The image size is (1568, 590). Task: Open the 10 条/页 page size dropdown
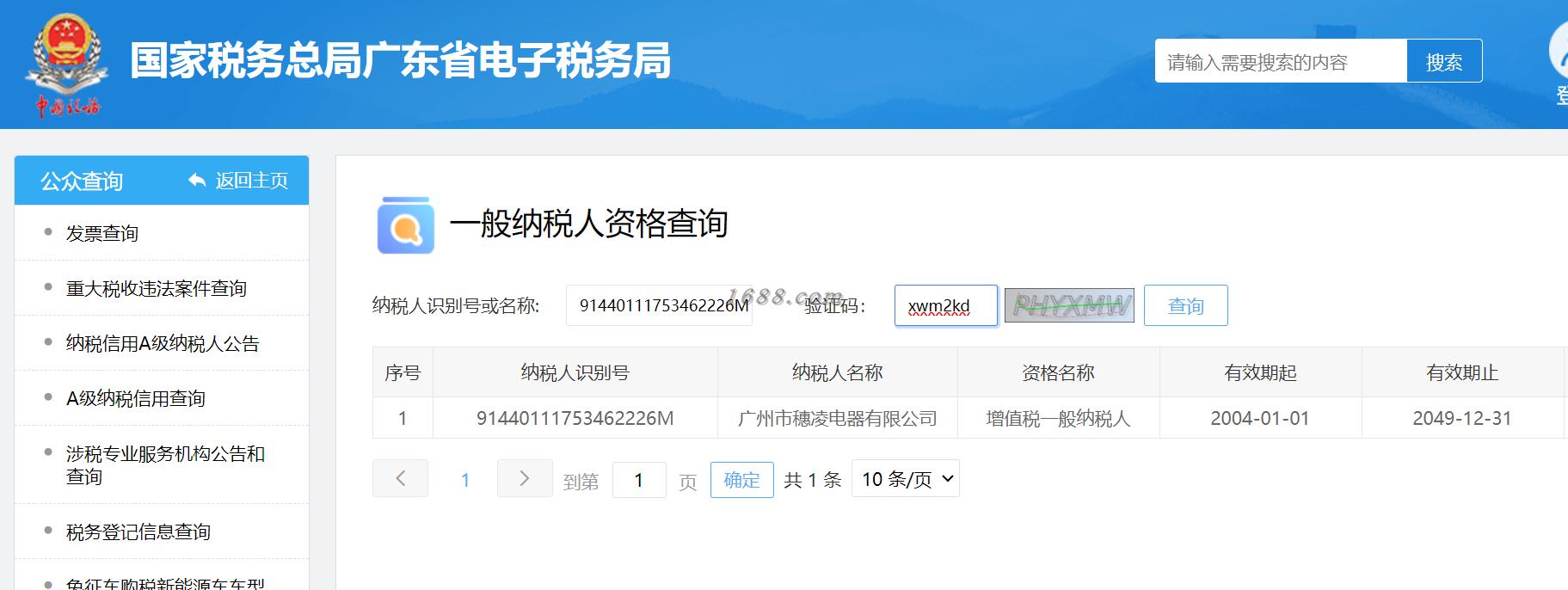click(906, 479)
